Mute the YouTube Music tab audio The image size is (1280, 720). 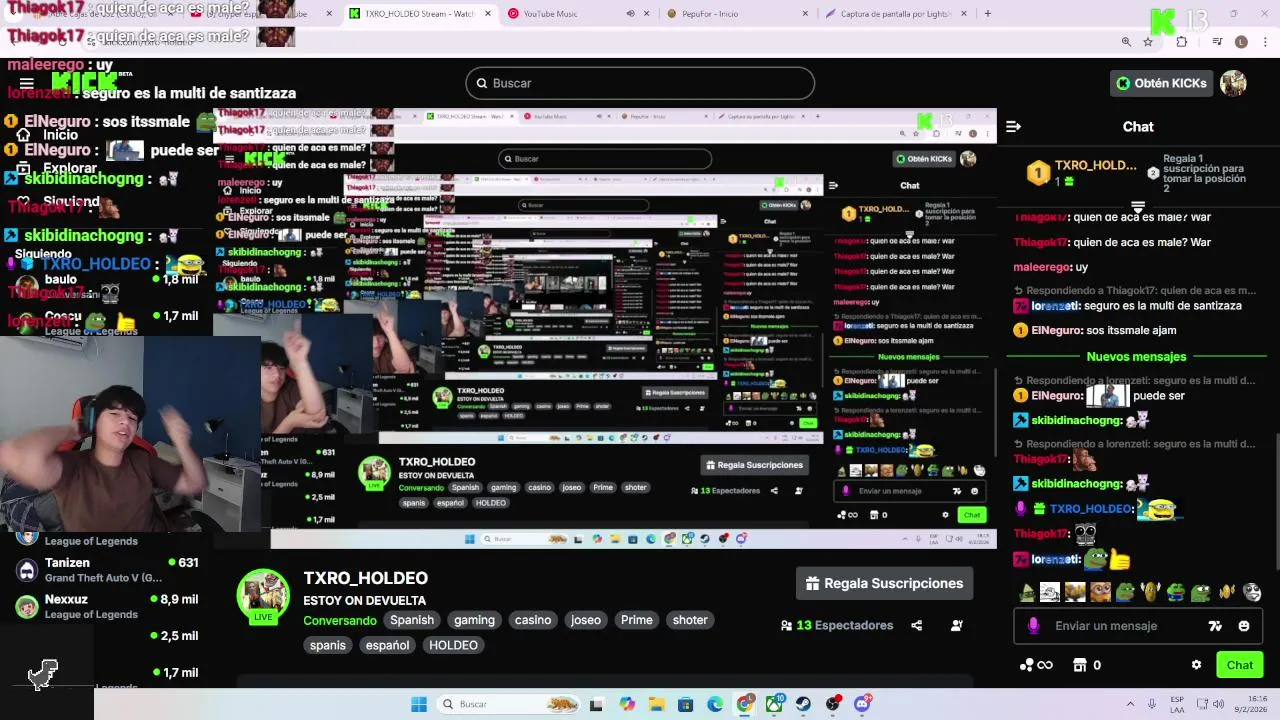click(x=630, y=14)
